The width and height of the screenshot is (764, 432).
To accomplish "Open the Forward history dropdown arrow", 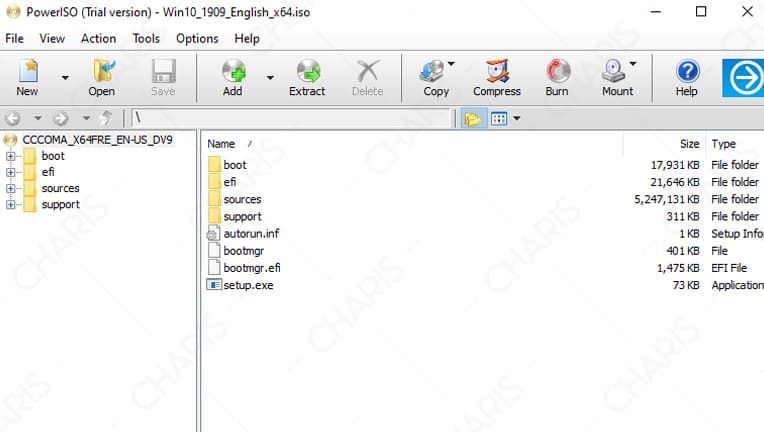I will point(86,118).
